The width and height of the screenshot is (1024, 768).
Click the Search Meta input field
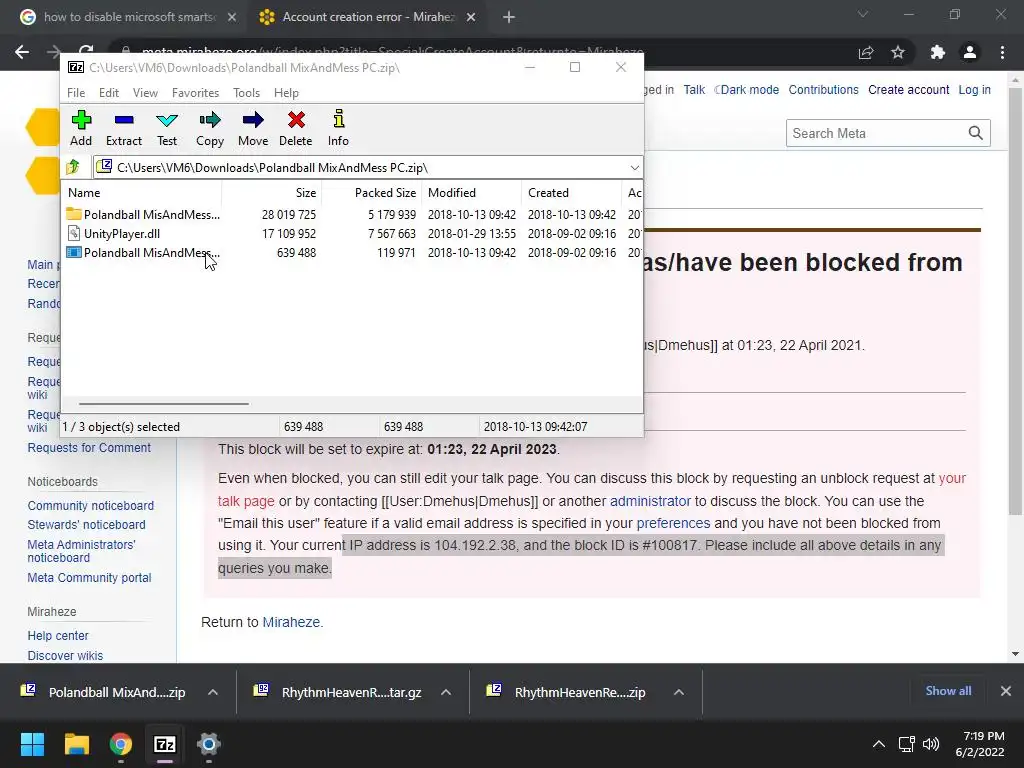[x=875, y=133]
